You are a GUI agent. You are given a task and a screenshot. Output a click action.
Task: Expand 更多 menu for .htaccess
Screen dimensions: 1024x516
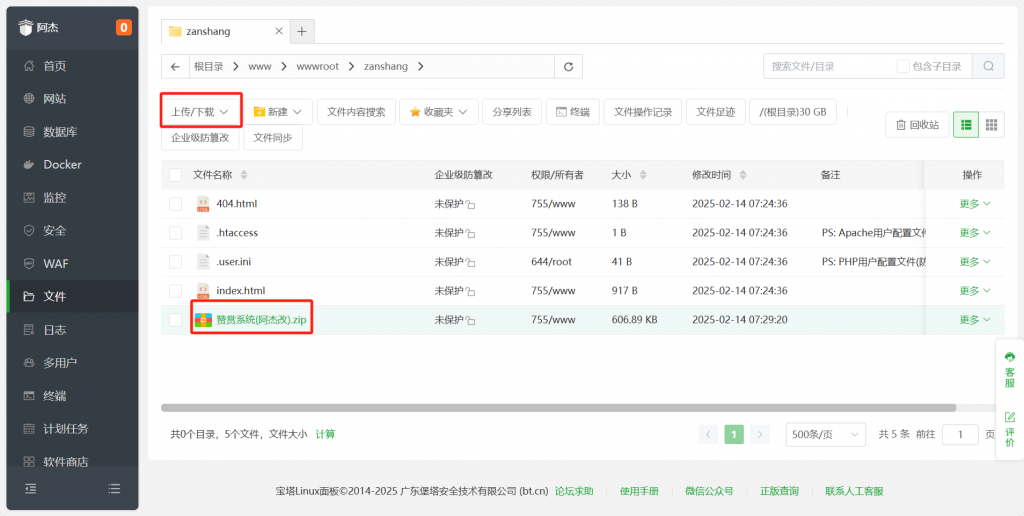click(x=974, y=233)
